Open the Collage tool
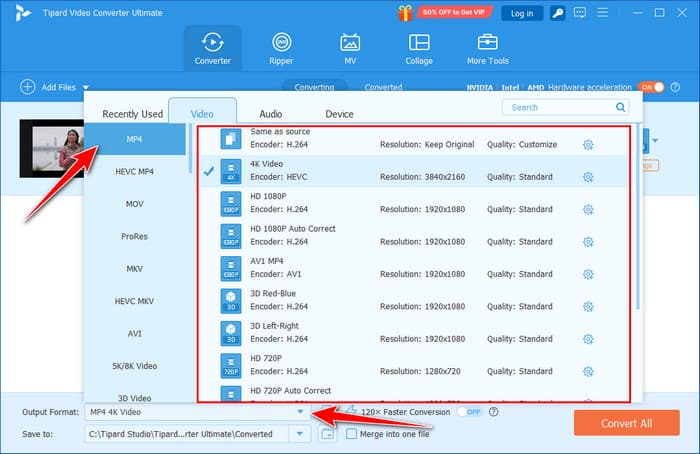Viewport: 700px width, 454px height. (x=419, y=49)
